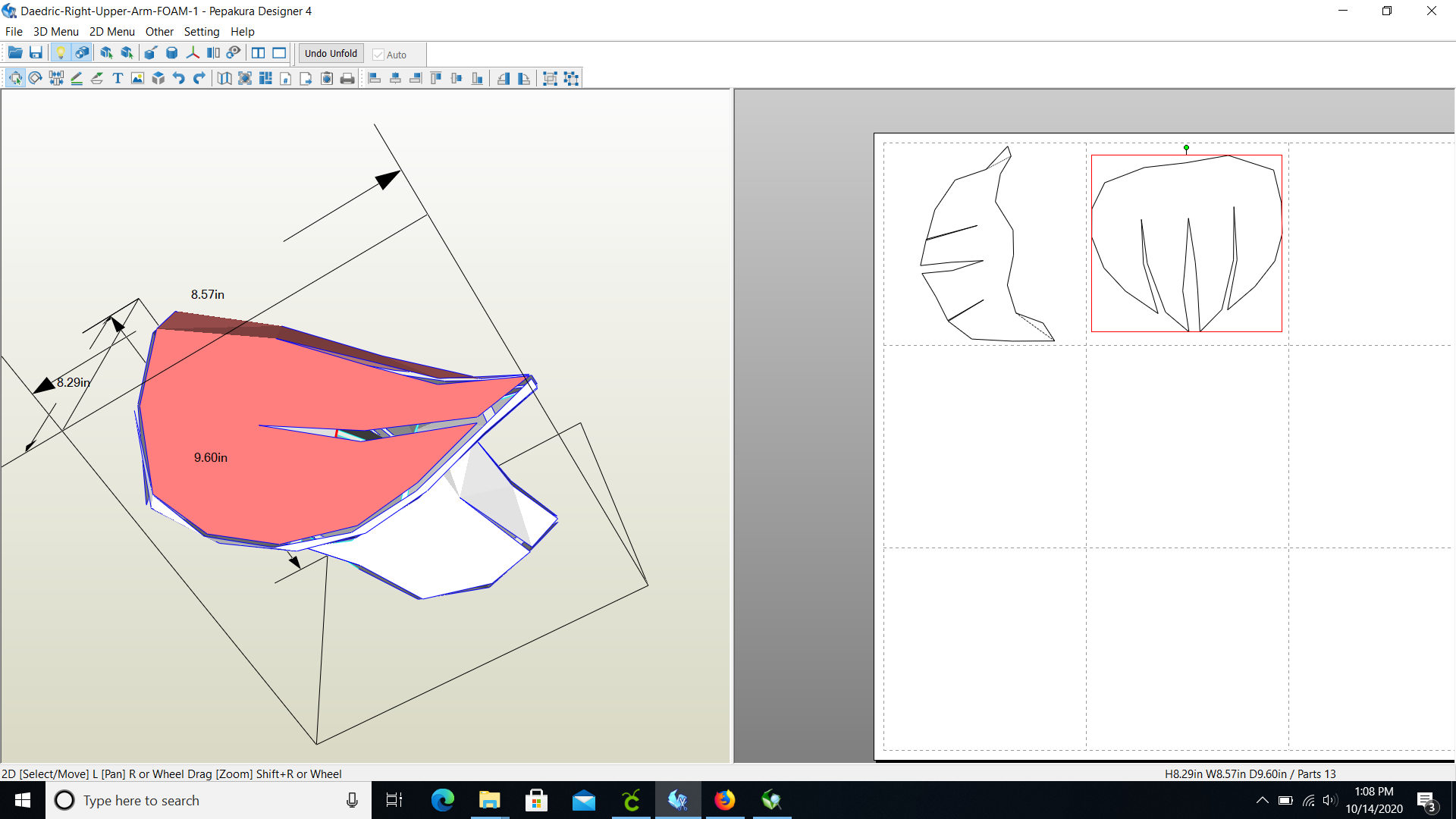Align selected parts to left
Image resolution: width=1456 pixels, height=819 pixels.
click(x=375, y=78)
